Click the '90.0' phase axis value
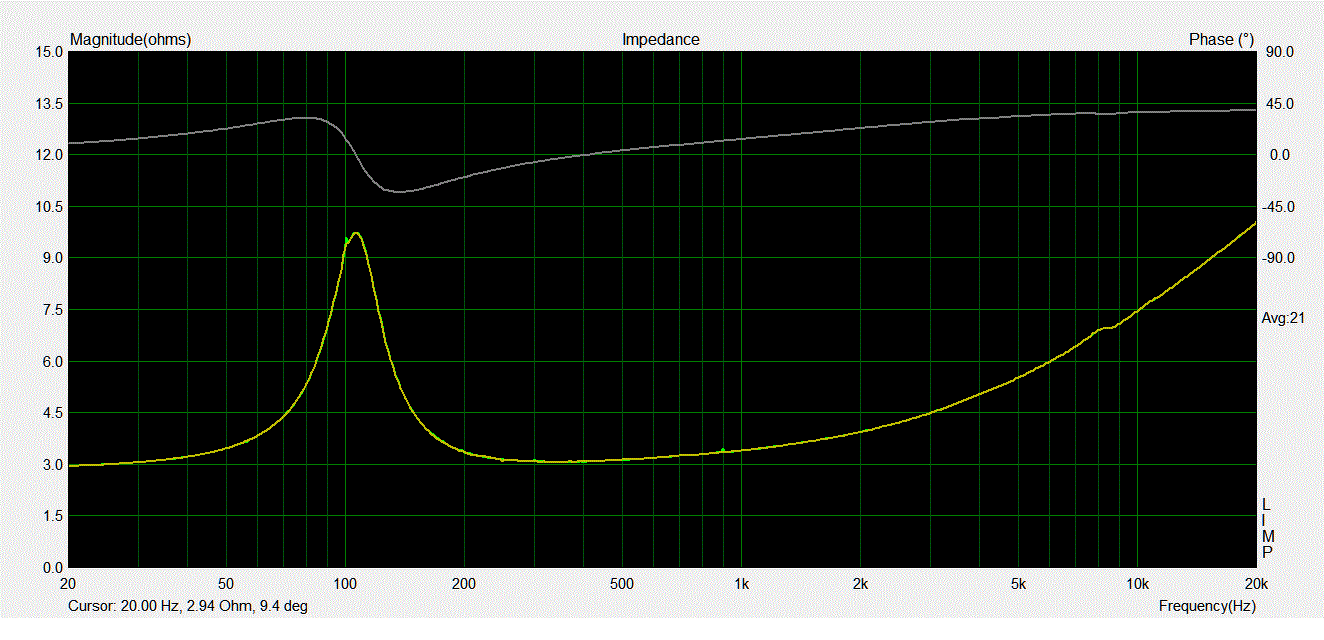The image size is (1324, 640). pyautogui.click(x=1280, y=52)
